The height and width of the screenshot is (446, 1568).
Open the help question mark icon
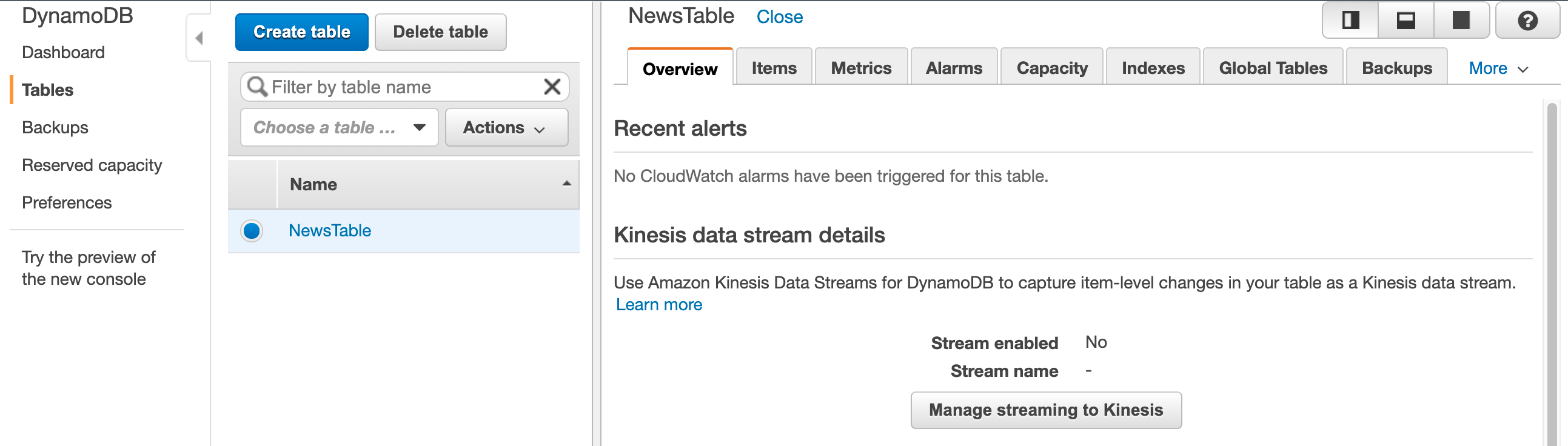click(1527, 21)
